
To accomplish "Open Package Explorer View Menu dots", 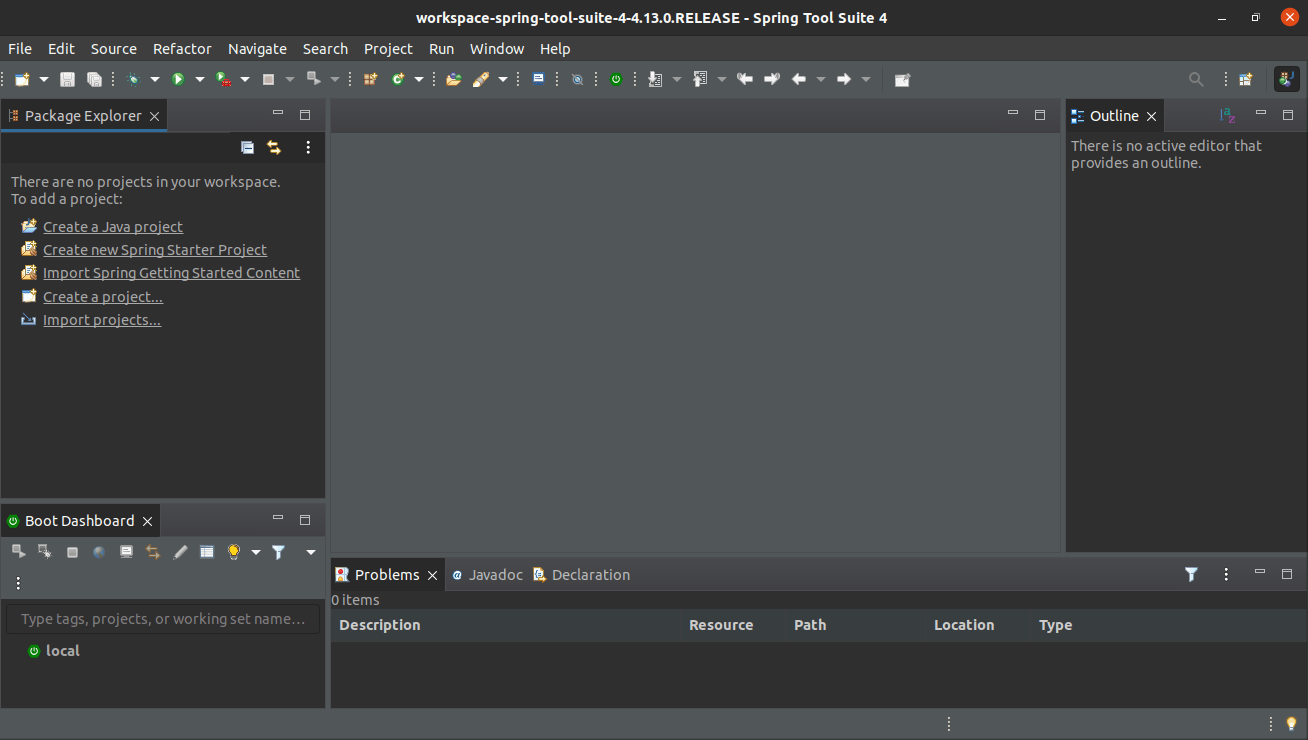I will click(x=308, y=148).
